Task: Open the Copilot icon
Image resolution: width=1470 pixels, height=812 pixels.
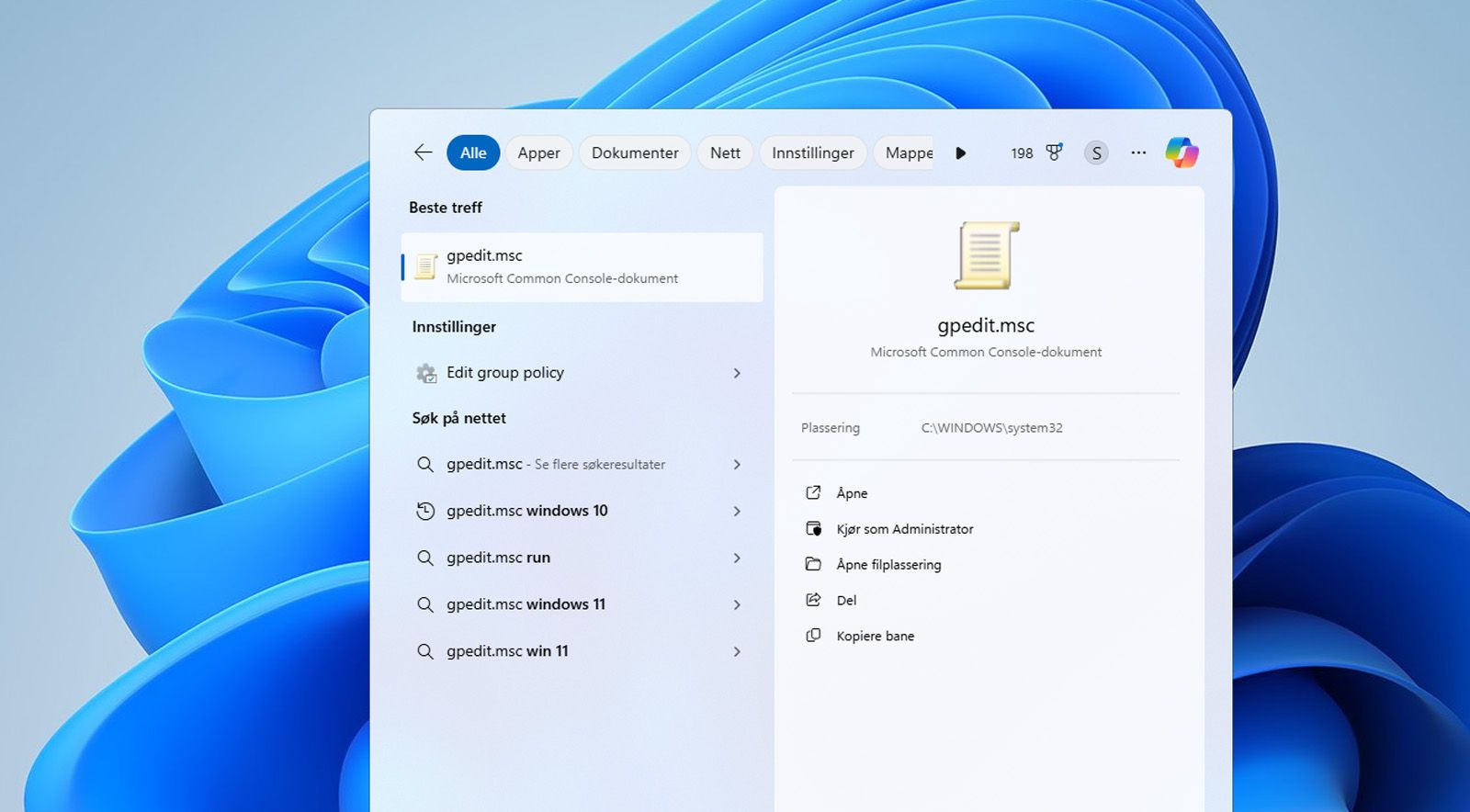Action: (1182, 152)
